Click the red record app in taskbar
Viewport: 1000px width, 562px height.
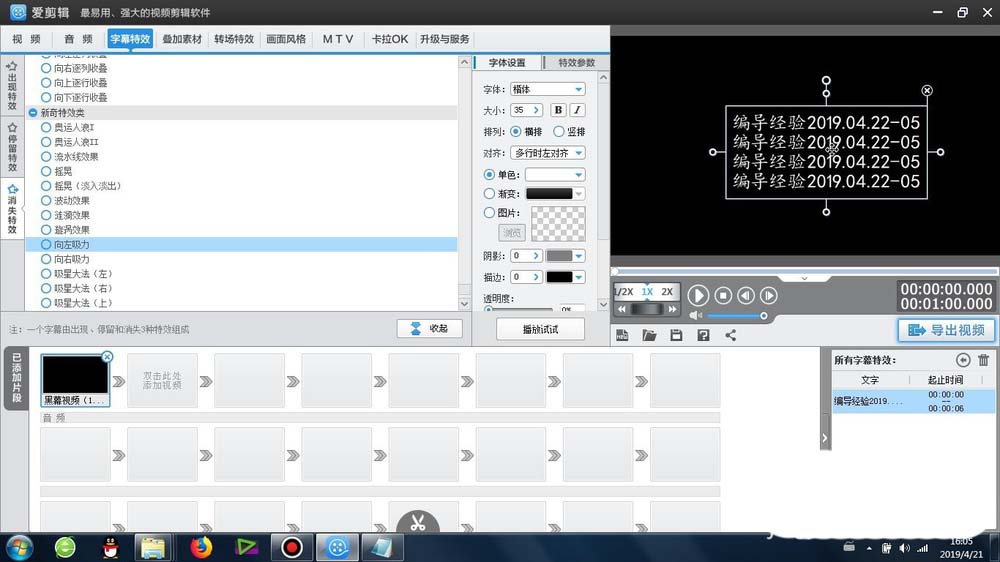click(x=291, y=547)
